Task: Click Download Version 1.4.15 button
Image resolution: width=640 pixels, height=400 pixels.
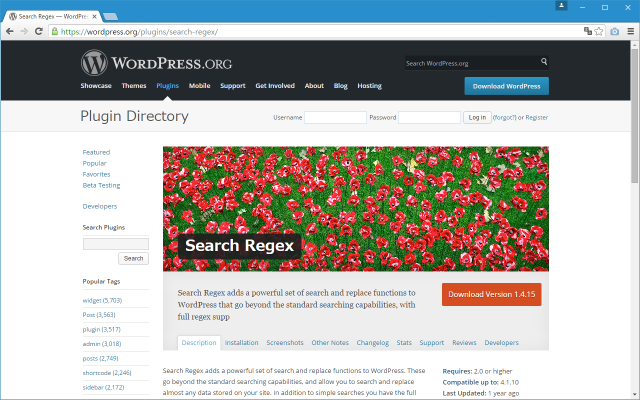Action: 491,294
